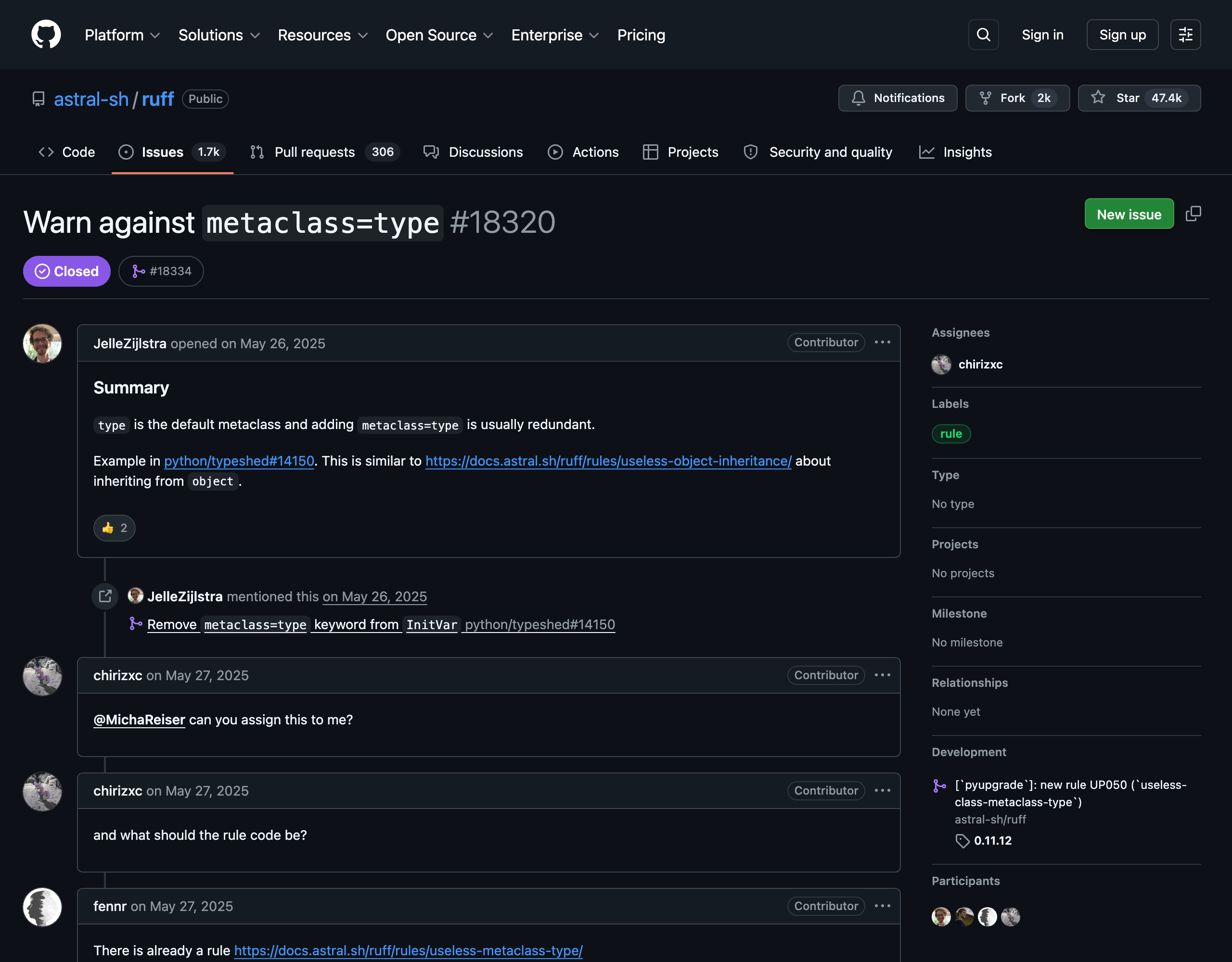
Task: Open the Resources dropdown
Action: click(x=323, y=35)
